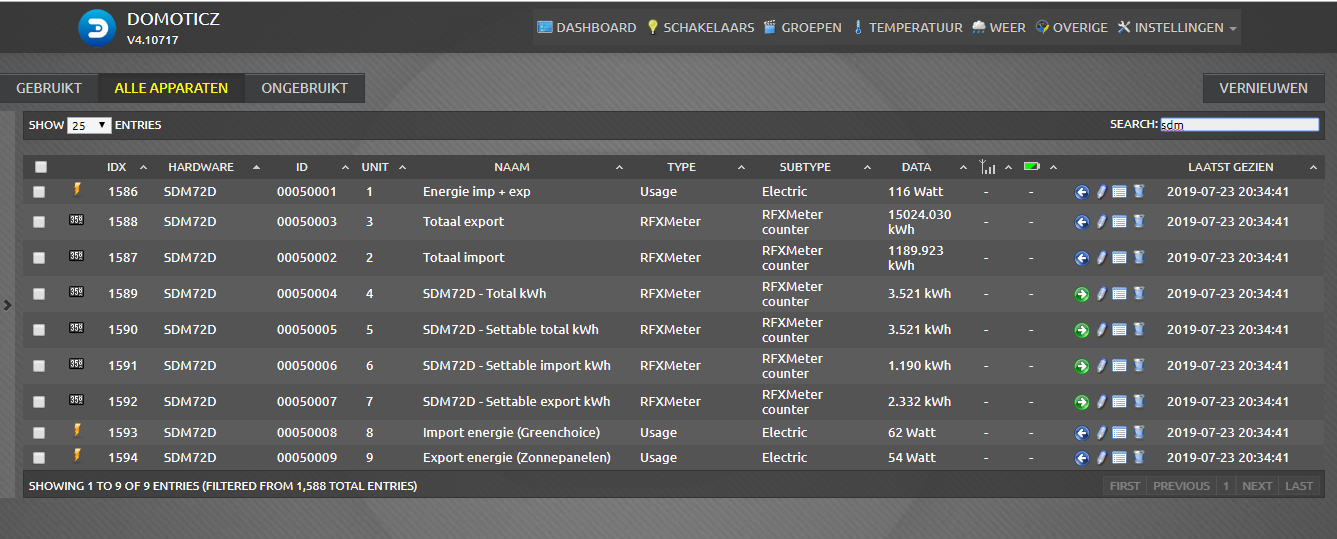Click the Domoticz logo
Image resolution: width=1337 pixels, height=539 pixels.
97,28
